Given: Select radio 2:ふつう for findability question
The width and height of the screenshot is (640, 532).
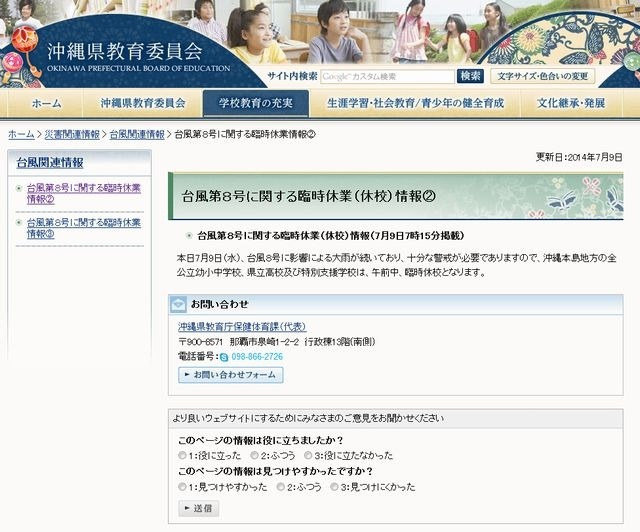Looking at the screenshot, I should tap(280, 486).
